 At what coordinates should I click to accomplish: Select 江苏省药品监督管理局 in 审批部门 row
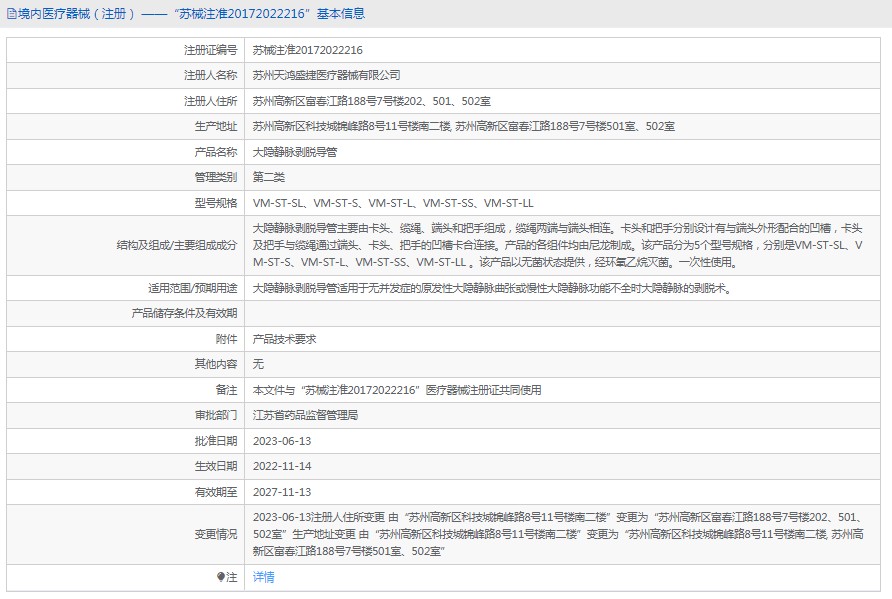305,415
